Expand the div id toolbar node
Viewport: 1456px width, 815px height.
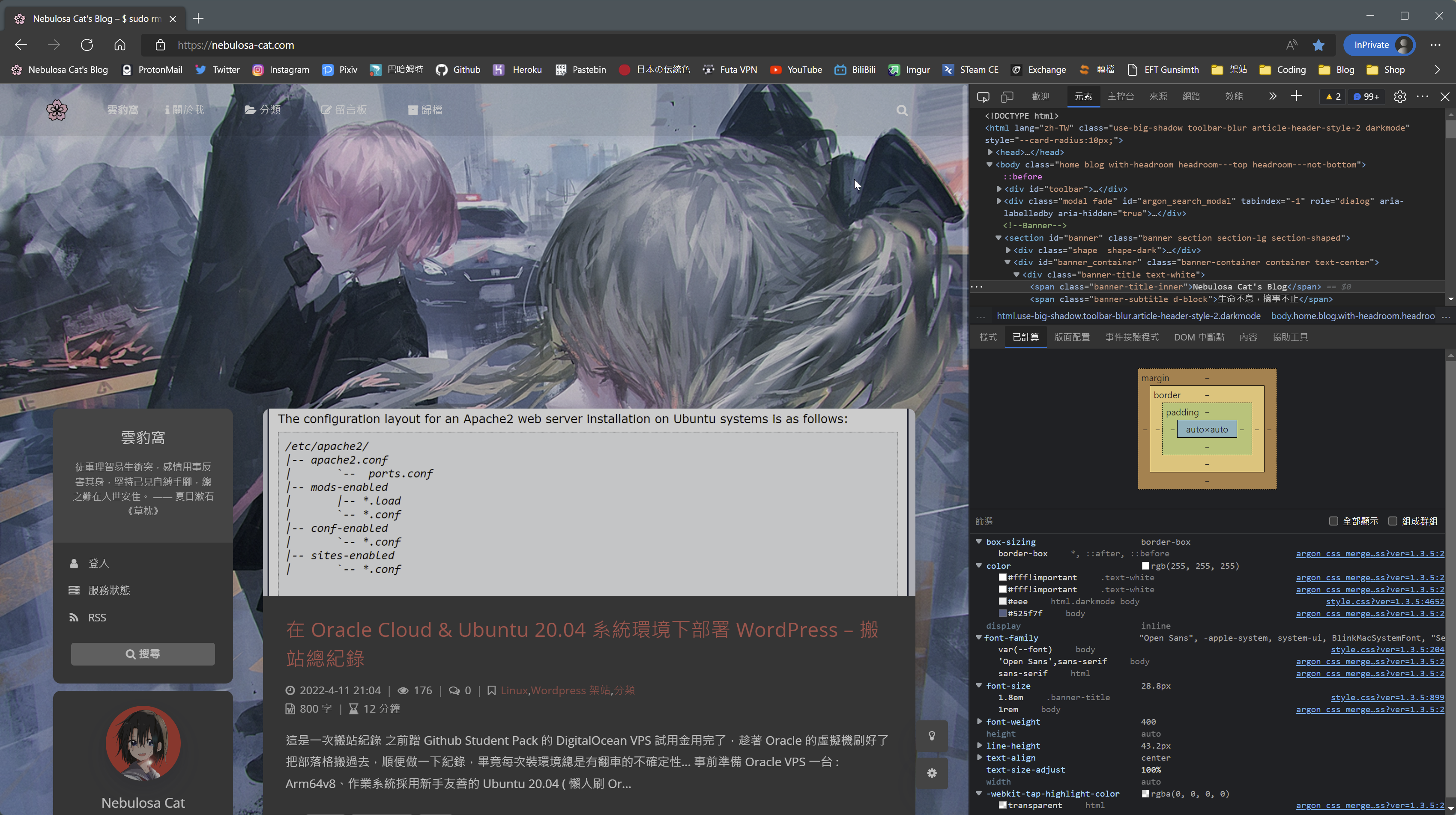[x=999, y=189]
